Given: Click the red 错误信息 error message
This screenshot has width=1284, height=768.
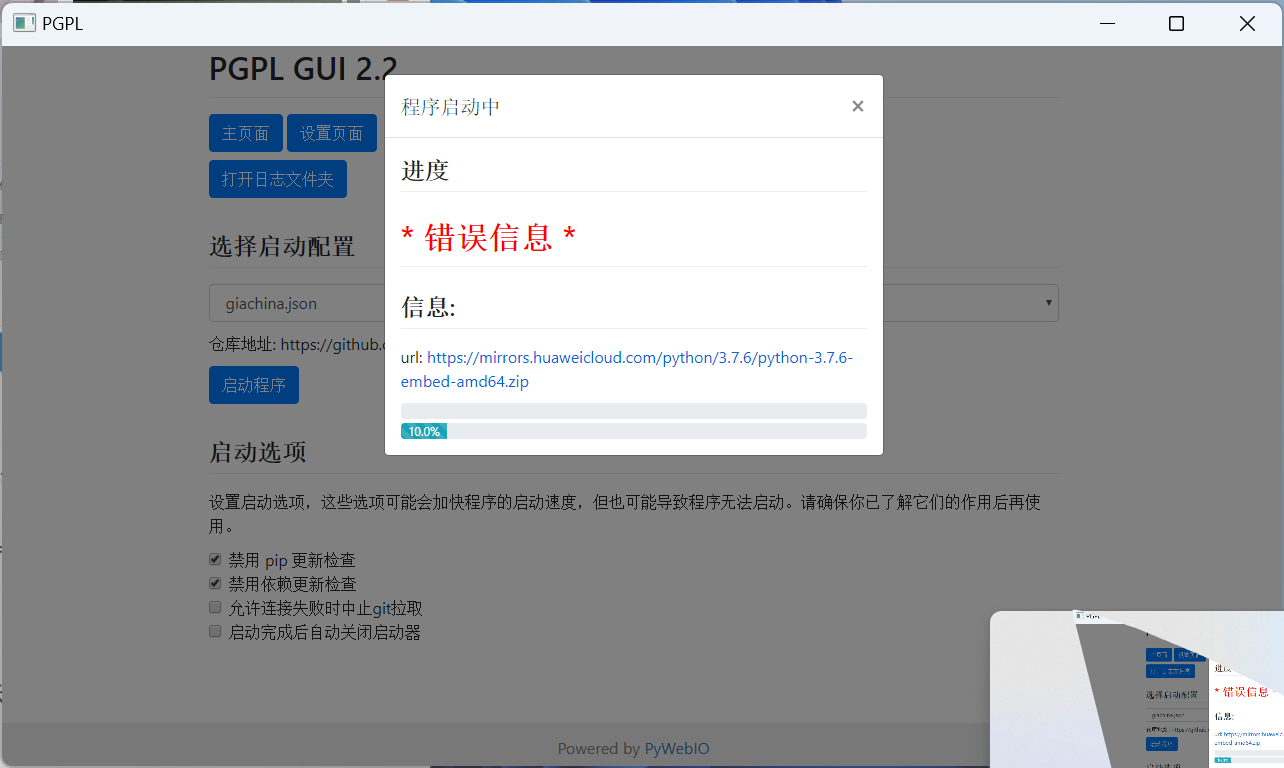Looking at the screenshot, I should coord(489,235).
